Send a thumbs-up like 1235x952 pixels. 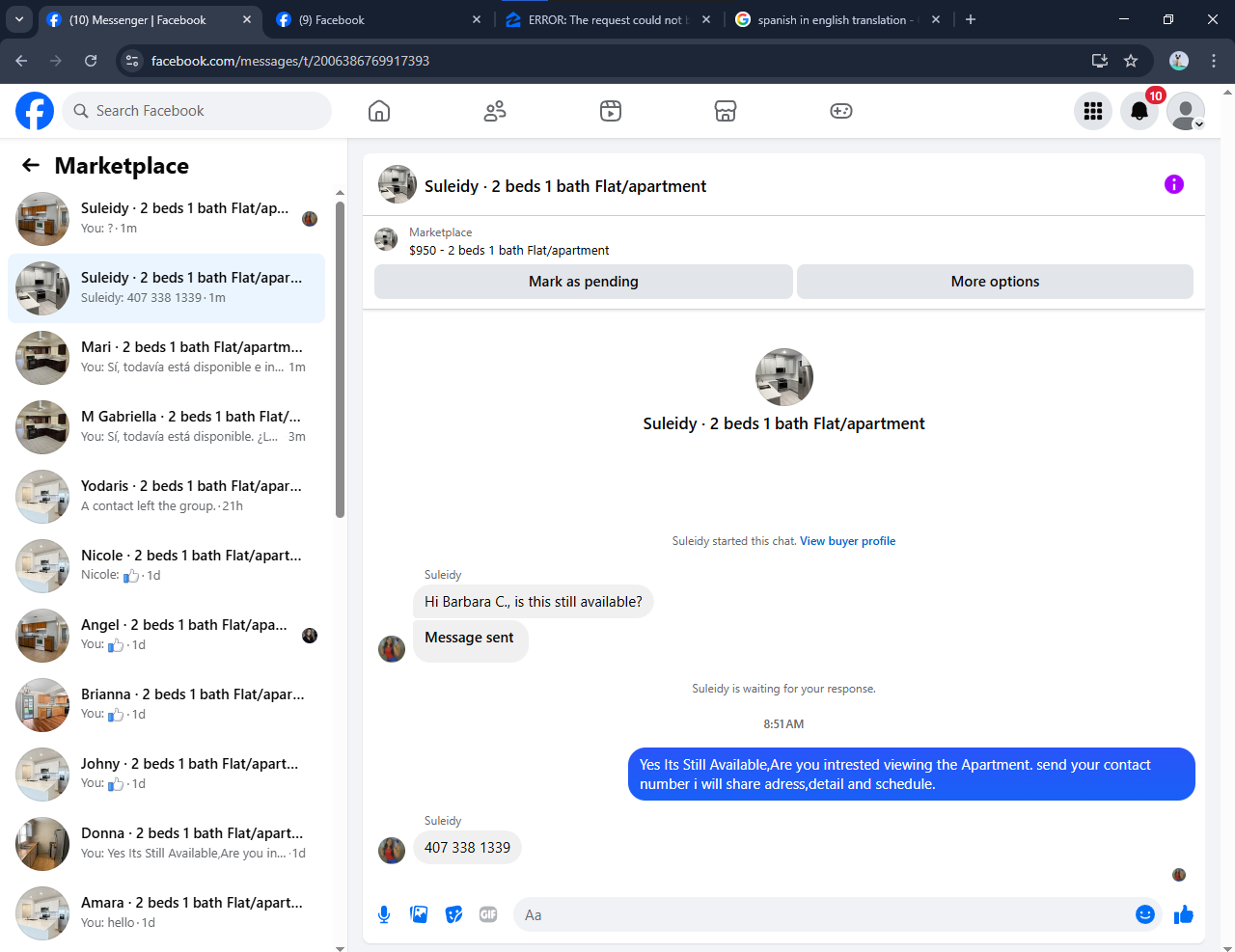(x=1184, y=914)
